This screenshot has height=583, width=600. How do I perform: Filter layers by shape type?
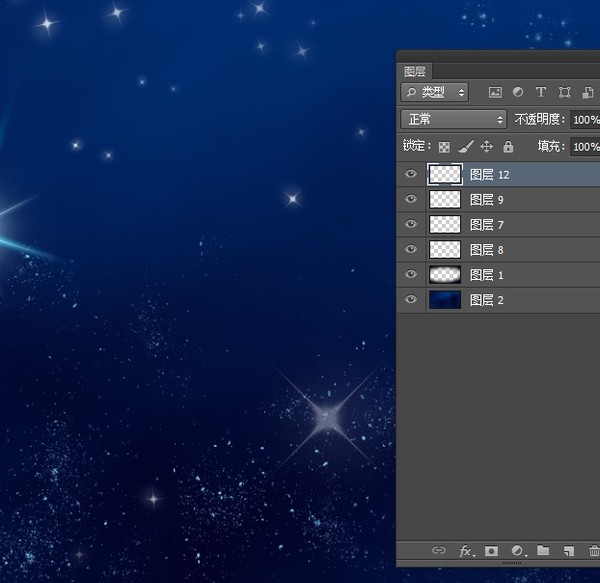[564, 92]
